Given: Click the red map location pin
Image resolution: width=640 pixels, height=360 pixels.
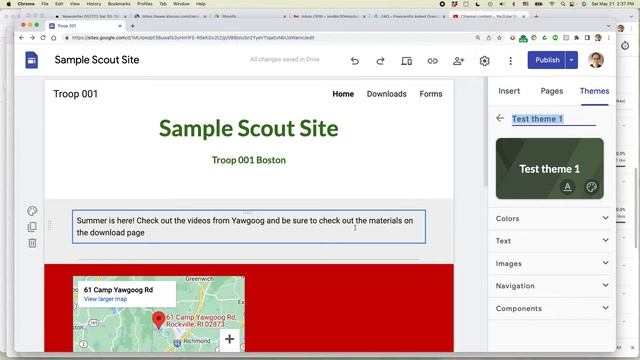Looking at the screenshot, I should click(x=158, y=320).
